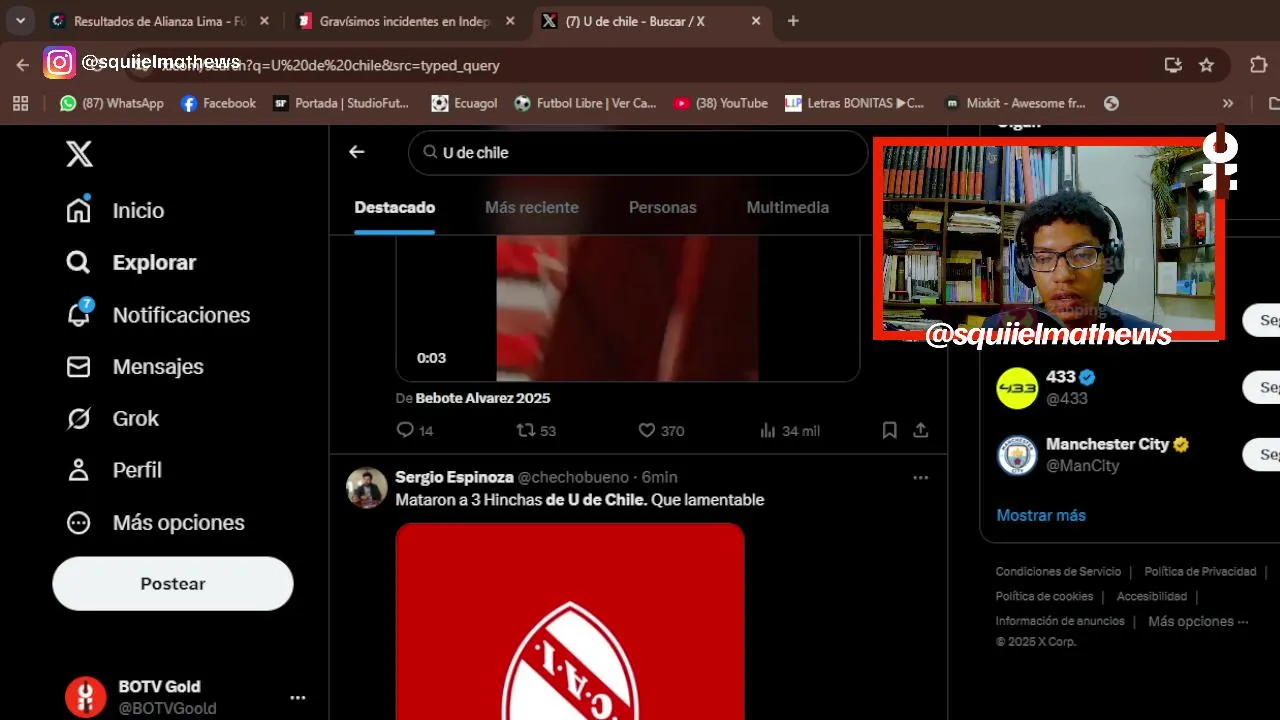Open Portada StudioFut bookmark

coord(341,103)
